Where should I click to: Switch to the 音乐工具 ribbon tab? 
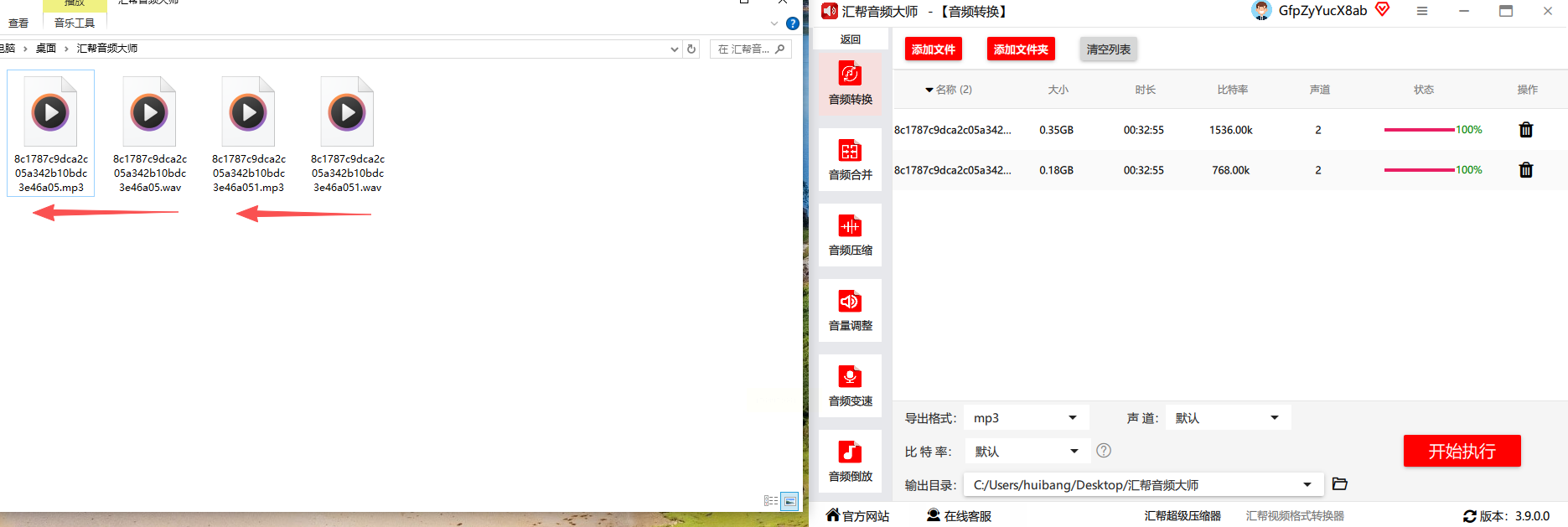point(75,23)
